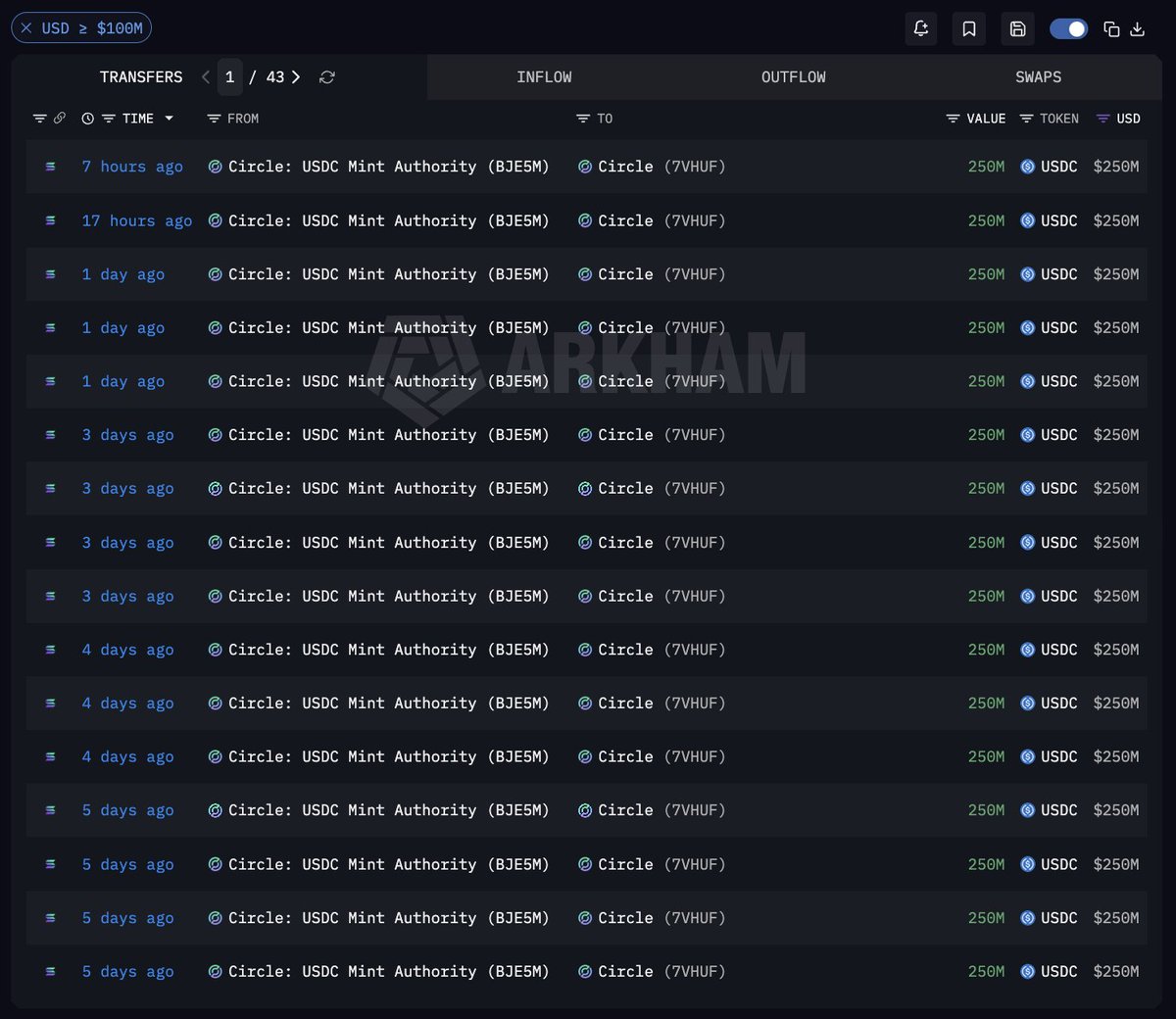Screen dimensions: 1176x1019
Task: Click the Circle logo icon next to the 17 hours ago recipient
Action: tap(584, 220)
